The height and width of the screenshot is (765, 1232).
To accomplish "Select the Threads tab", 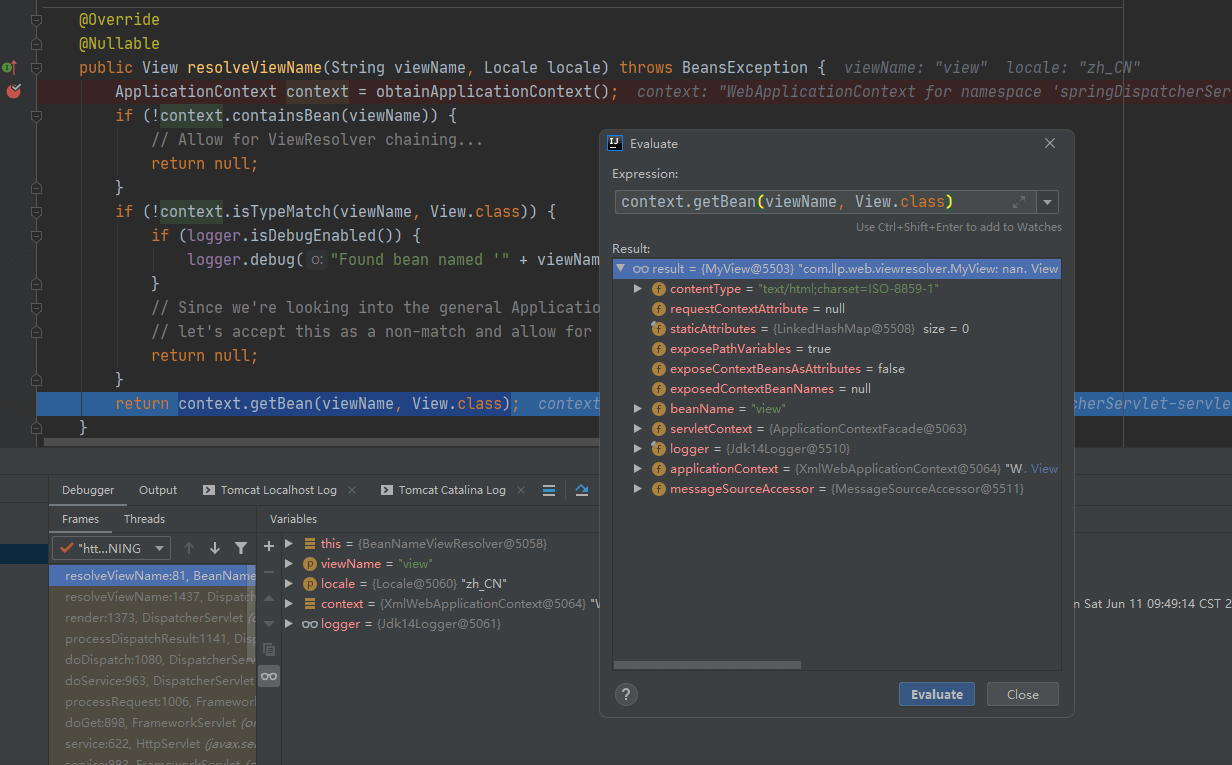I will point(144,519).
